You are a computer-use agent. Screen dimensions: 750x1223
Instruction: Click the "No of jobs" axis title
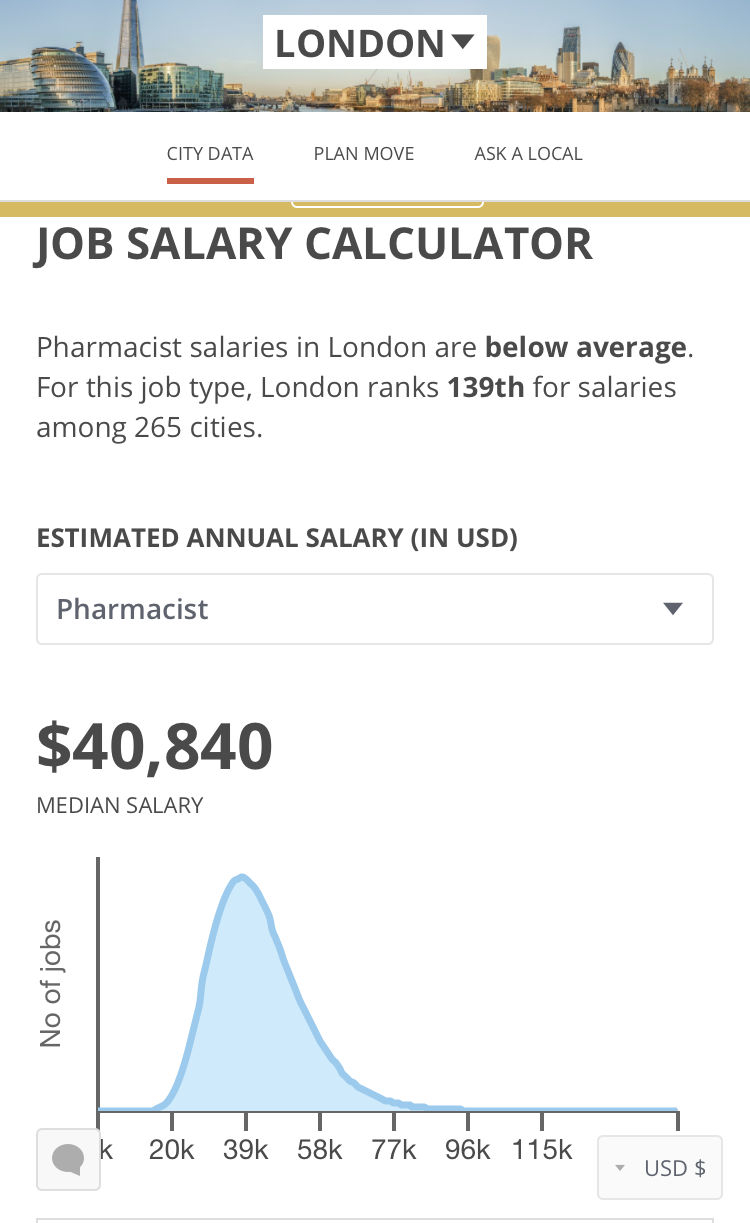(x=51, y=983)
